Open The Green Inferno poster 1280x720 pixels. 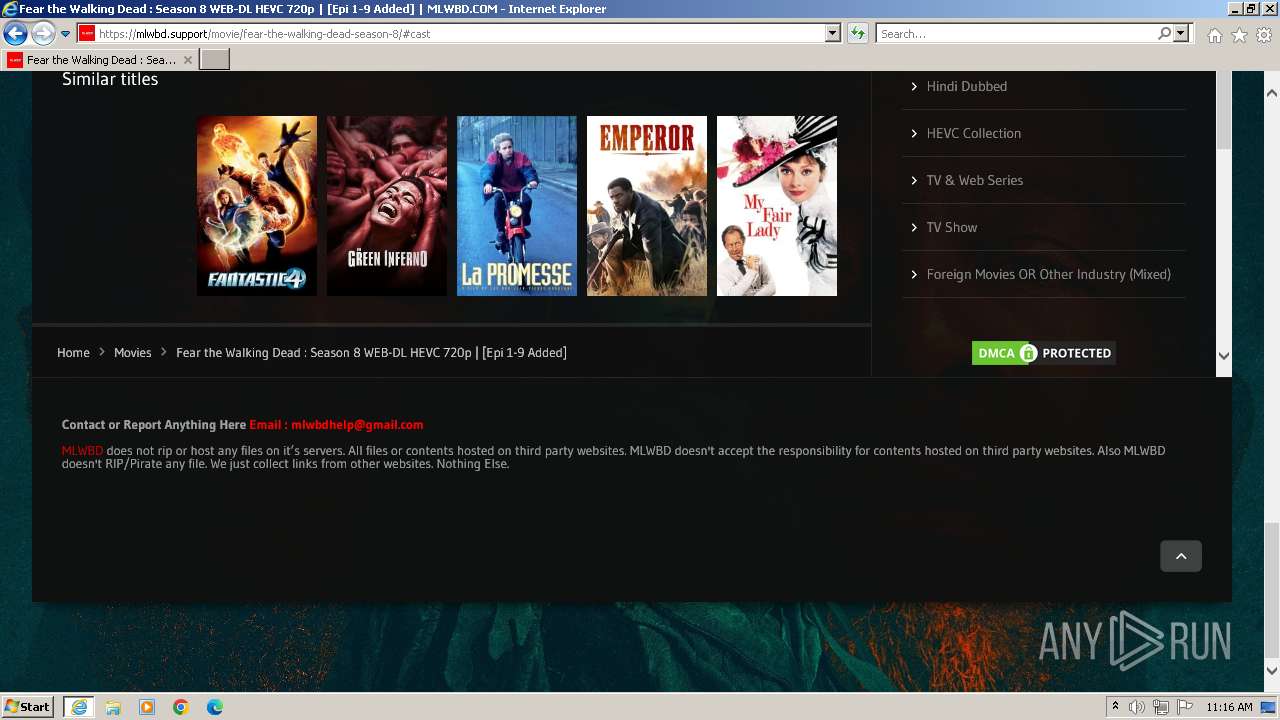click(x=387, y=206)
